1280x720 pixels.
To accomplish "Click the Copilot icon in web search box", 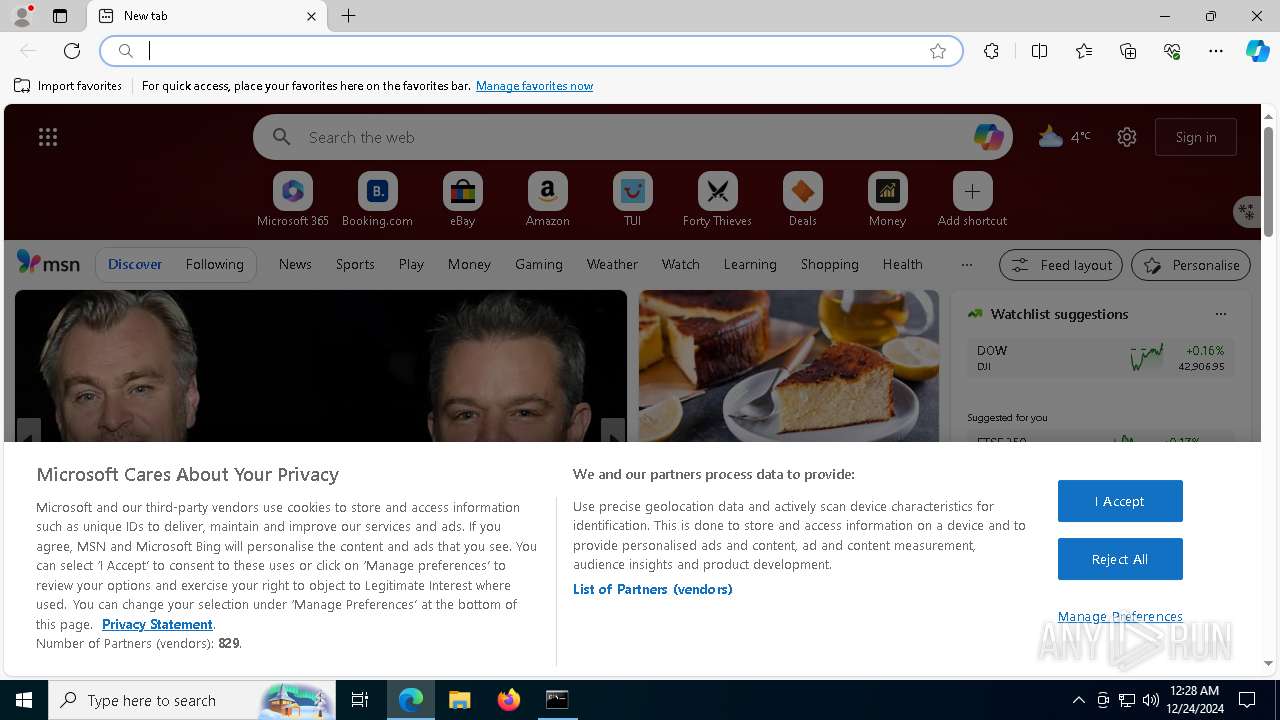I will tap(988, 137).
